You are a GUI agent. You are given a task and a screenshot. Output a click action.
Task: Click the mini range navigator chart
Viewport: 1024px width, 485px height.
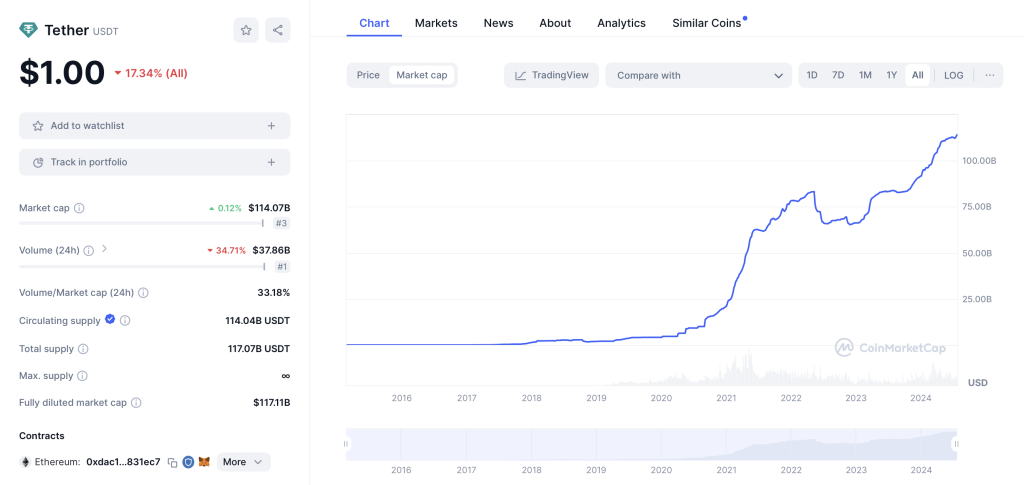[x=651, y=444]
